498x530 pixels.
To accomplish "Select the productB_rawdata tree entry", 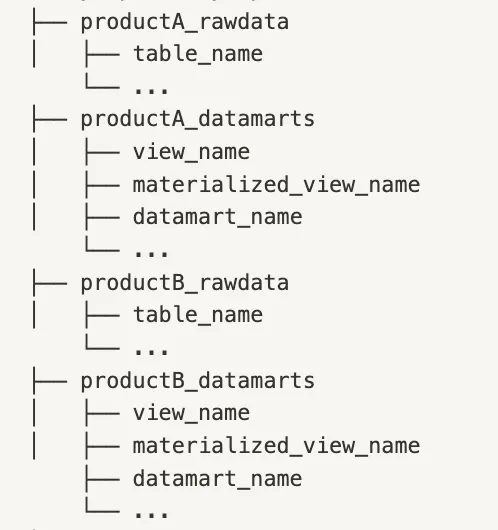I will pyautogui.click(x=185, y=283).
